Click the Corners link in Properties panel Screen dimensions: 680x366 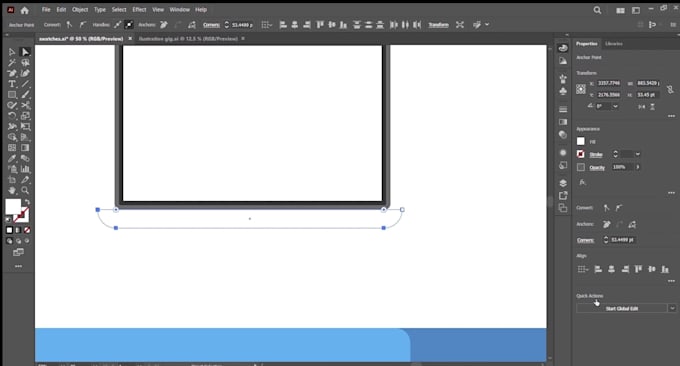(585, 240)
